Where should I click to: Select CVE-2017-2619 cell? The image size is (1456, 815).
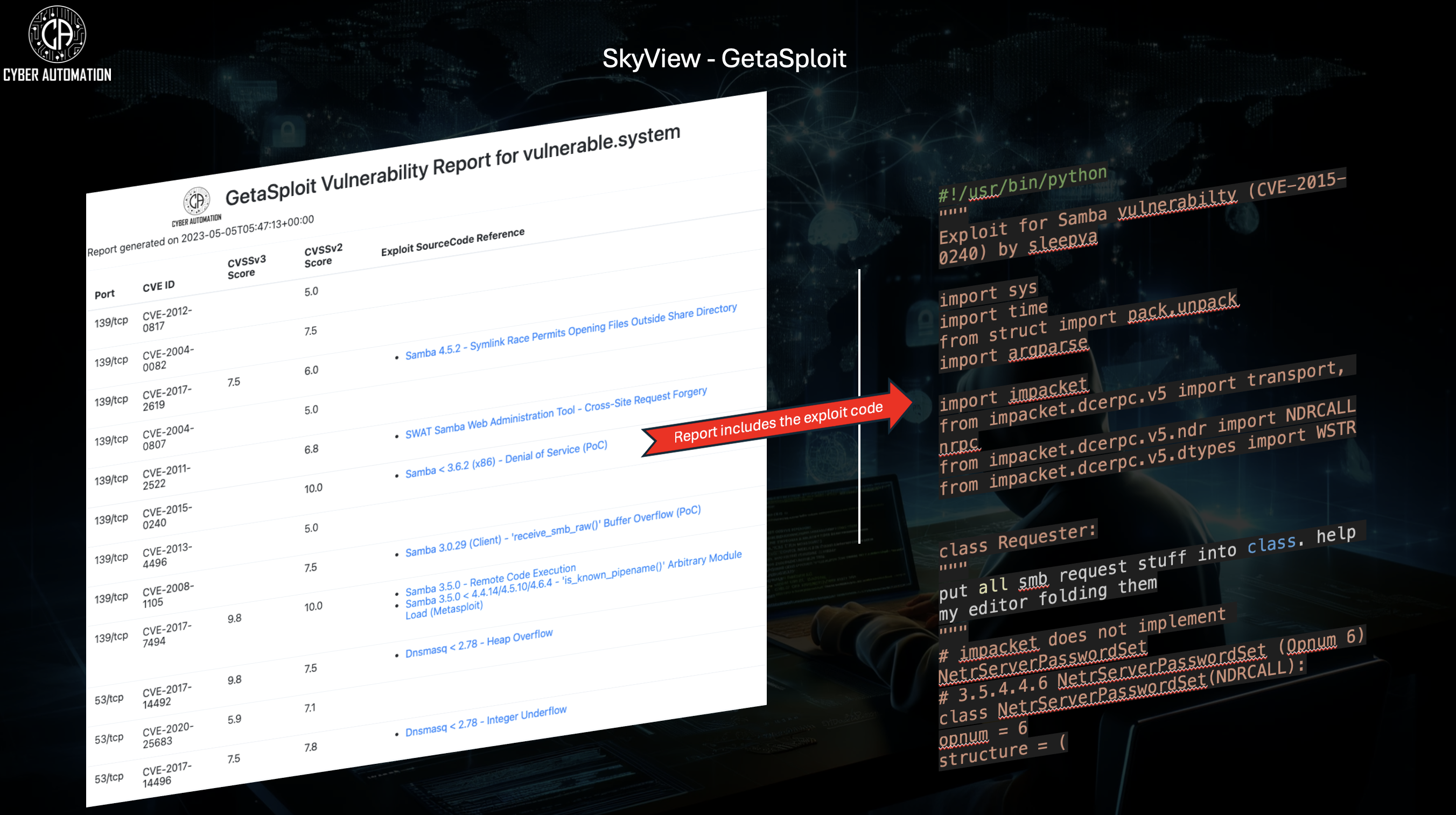coord(167,398)
